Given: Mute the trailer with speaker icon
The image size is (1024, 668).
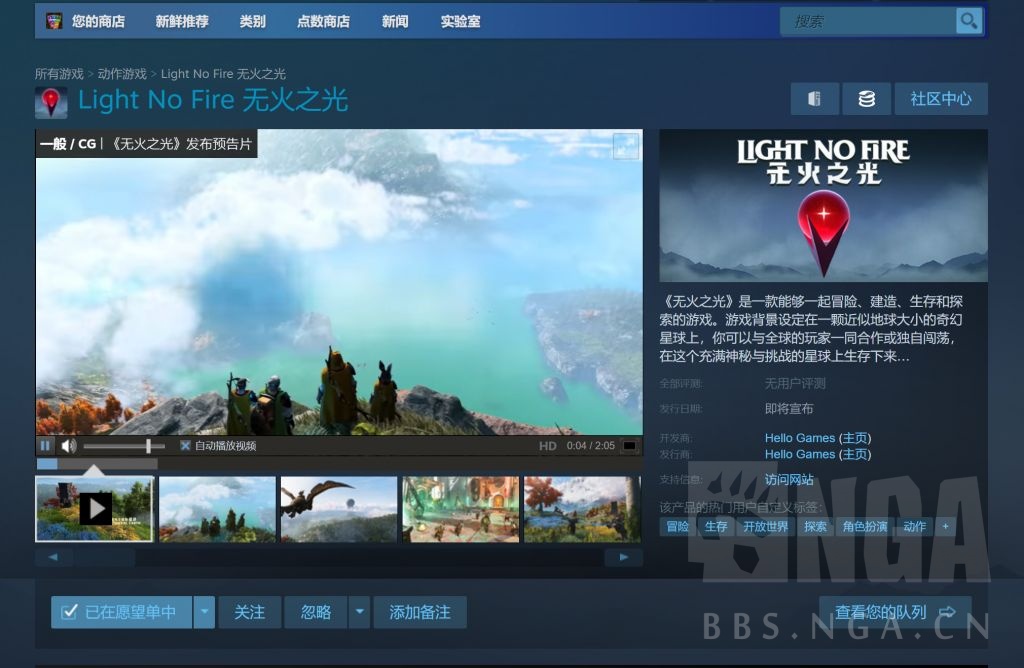Looking at the screenshot, I should pyautogui.click(x=69, y=445).
